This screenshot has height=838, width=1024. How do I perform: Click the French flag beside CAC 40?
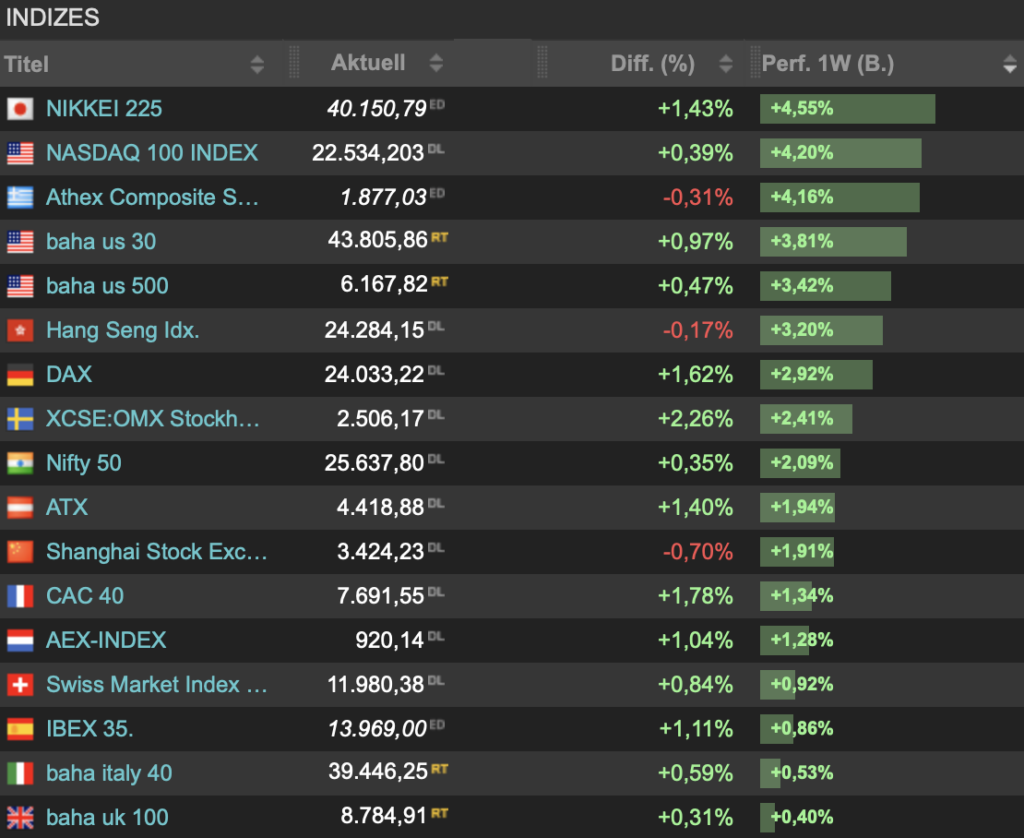(x=20, y=596)
